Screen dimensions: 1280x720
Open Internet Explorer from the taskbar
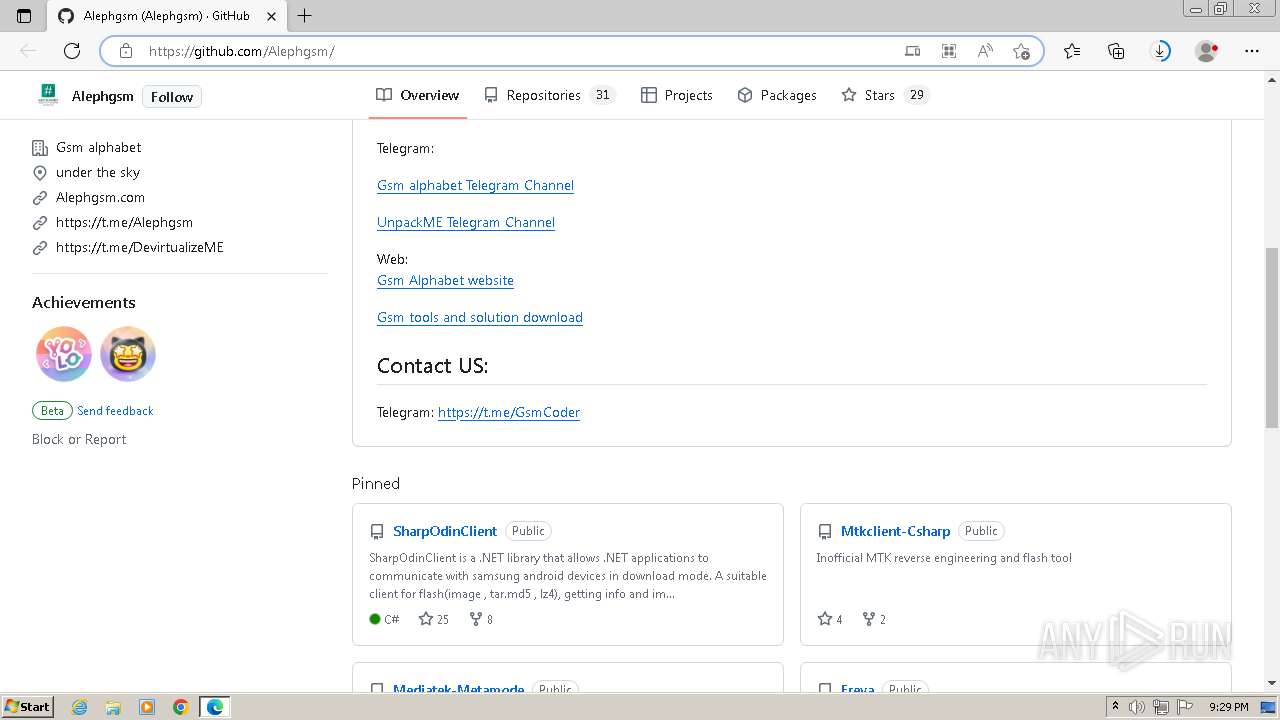point(79,707)
